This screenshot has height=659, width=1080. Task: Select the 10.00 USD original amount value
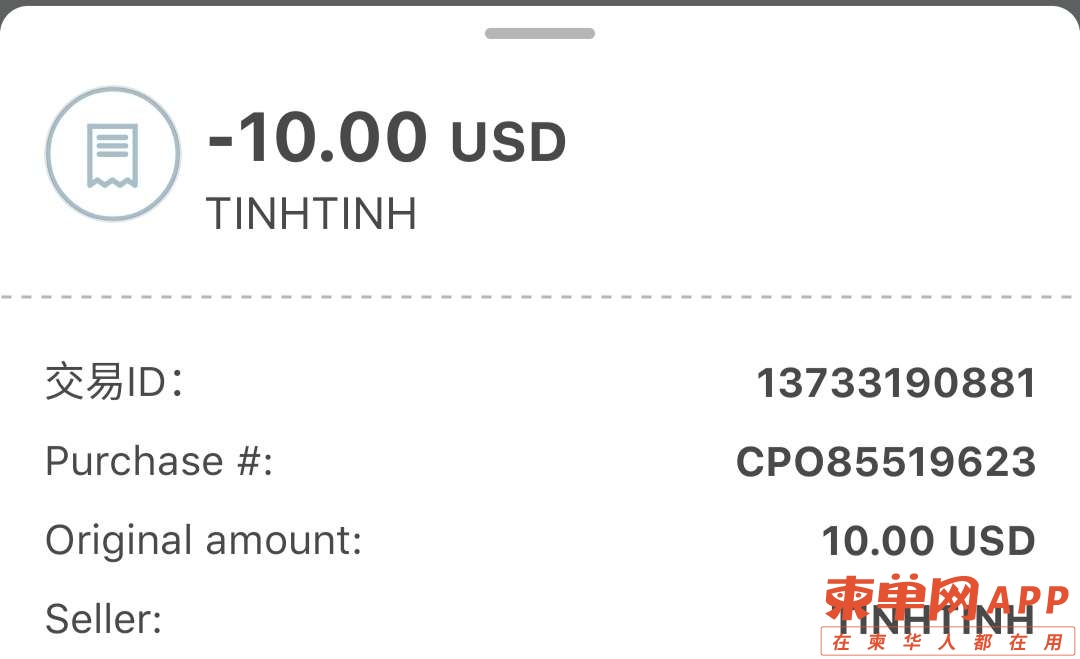(928, 541)
